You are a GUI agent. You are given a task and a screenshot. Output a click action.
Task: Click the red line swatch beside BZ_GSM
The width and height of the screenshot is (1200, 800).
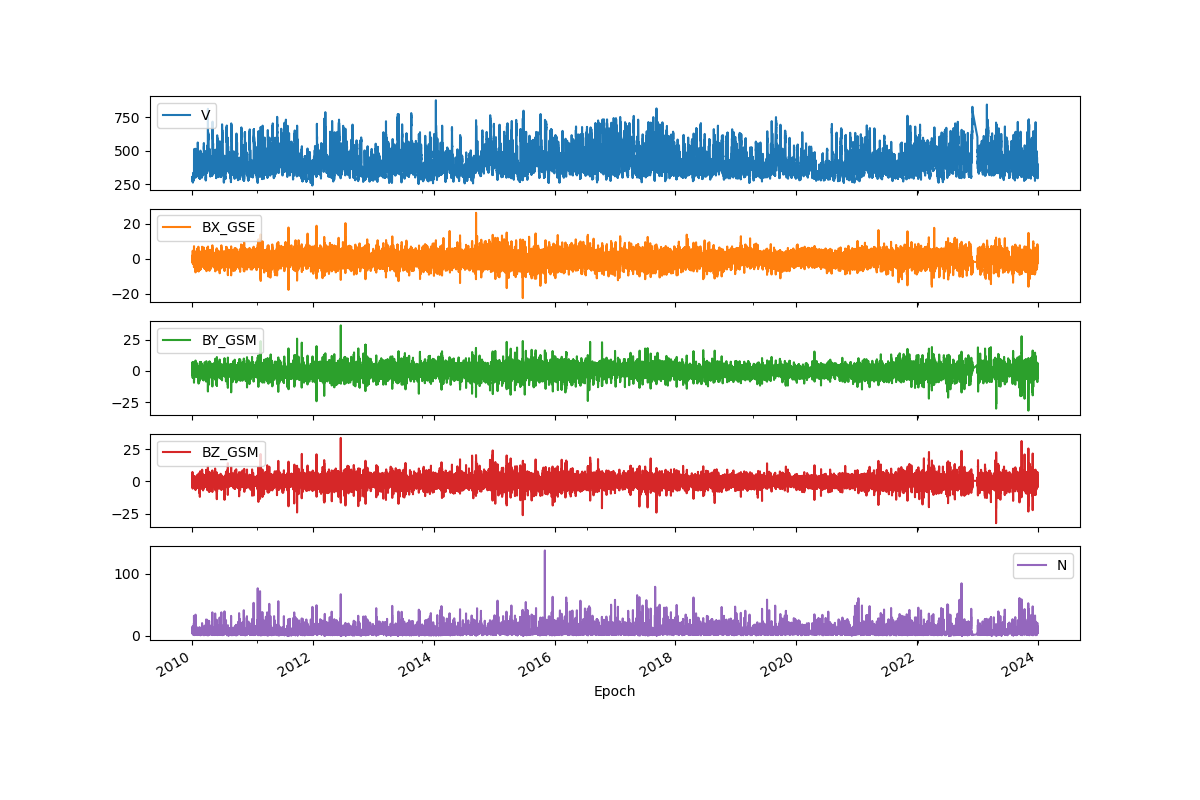(178, 450)
